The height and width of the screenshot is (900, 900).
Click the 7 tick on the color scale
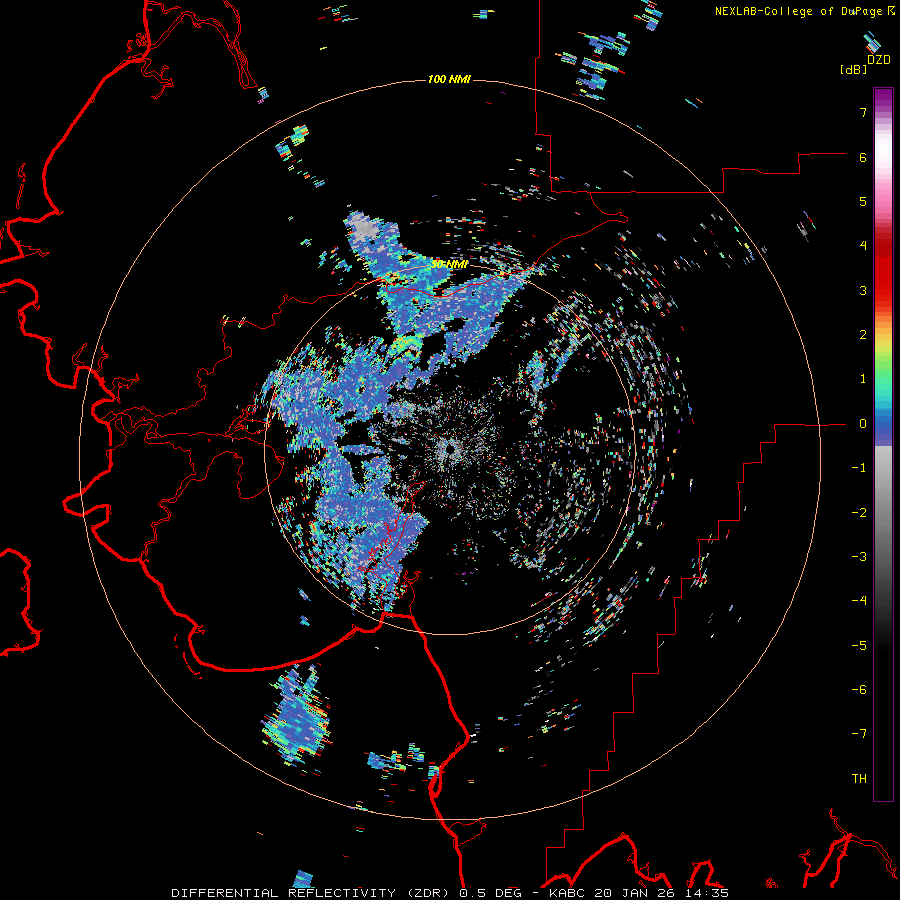(x=863, y=112)
